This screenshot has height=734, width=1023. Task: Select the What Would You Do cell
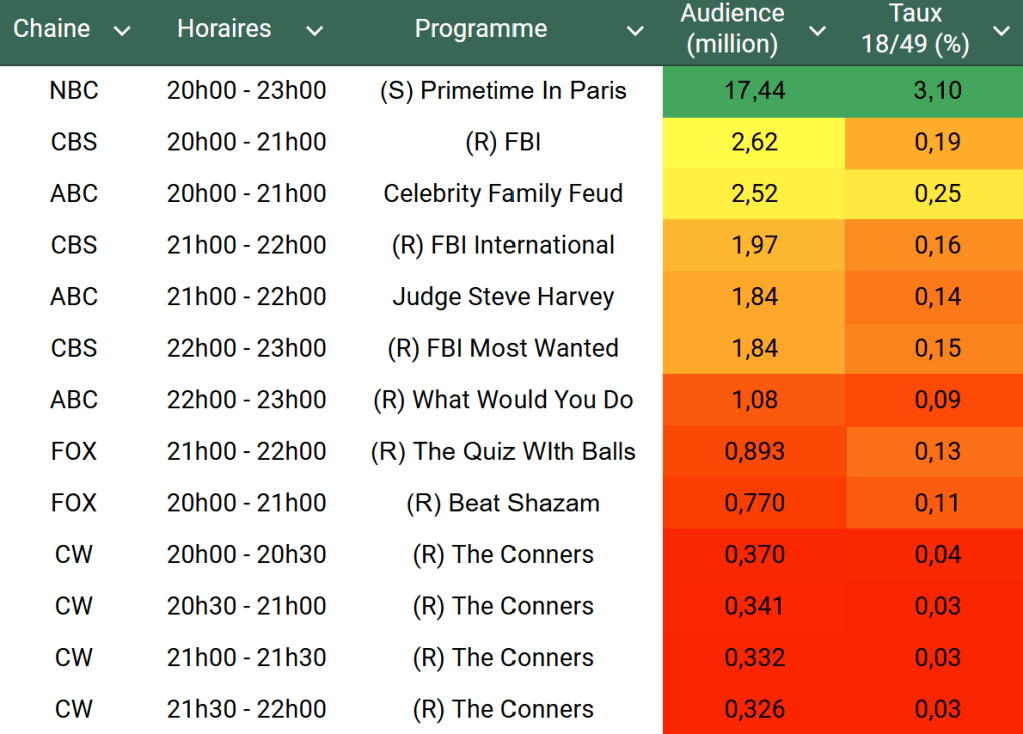coord(503,400)
